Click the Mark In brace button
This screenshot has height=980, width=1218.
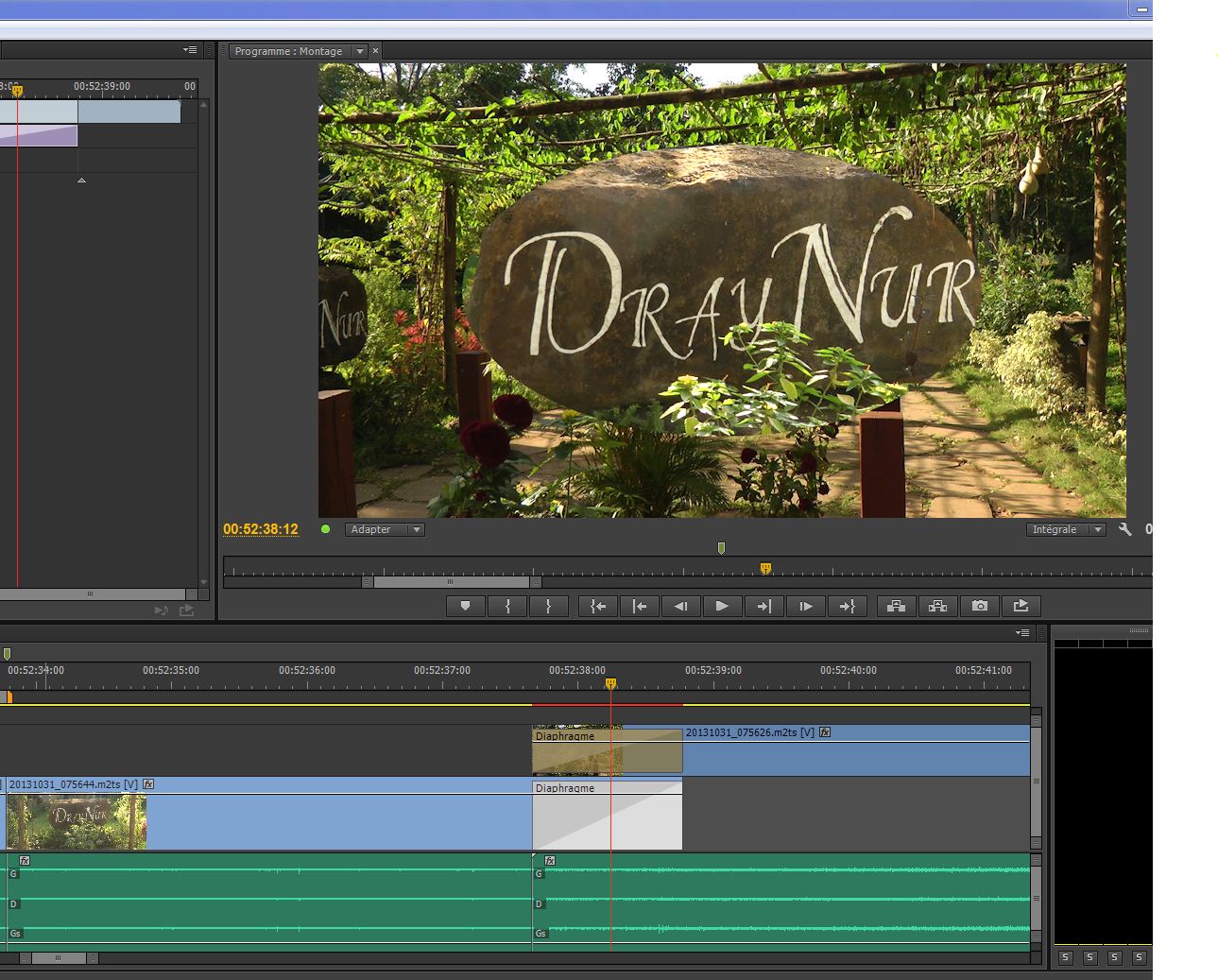click(x=507, y=607)
